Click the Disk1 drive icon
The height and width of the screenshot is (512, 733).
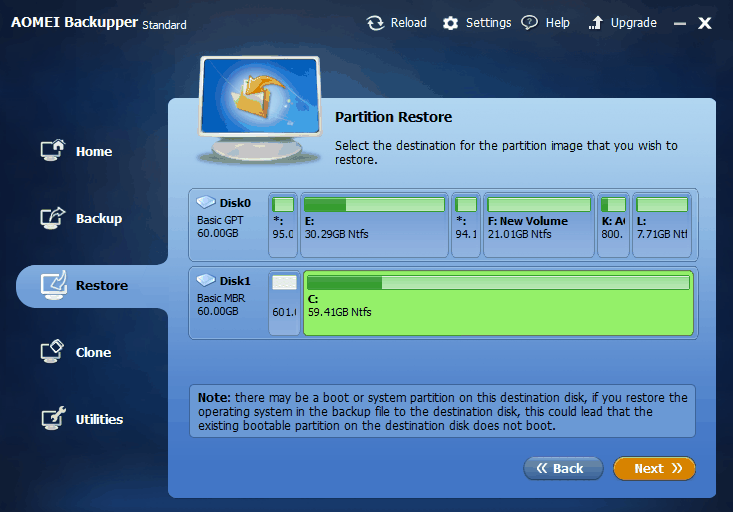206,280
